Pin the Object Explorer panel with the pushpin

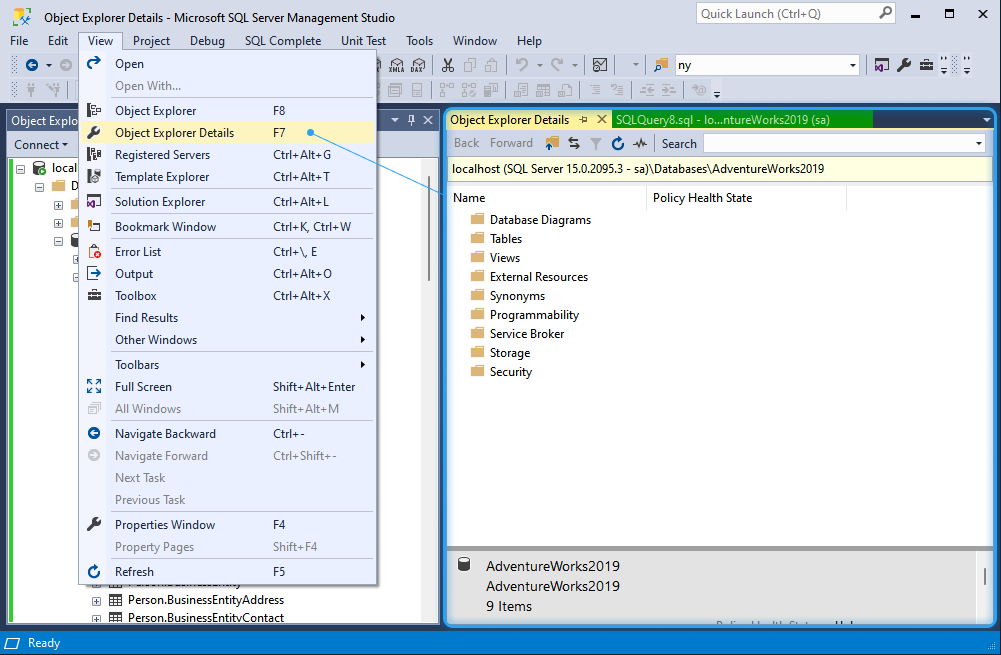pyautogui.click(x=411, y=120)
